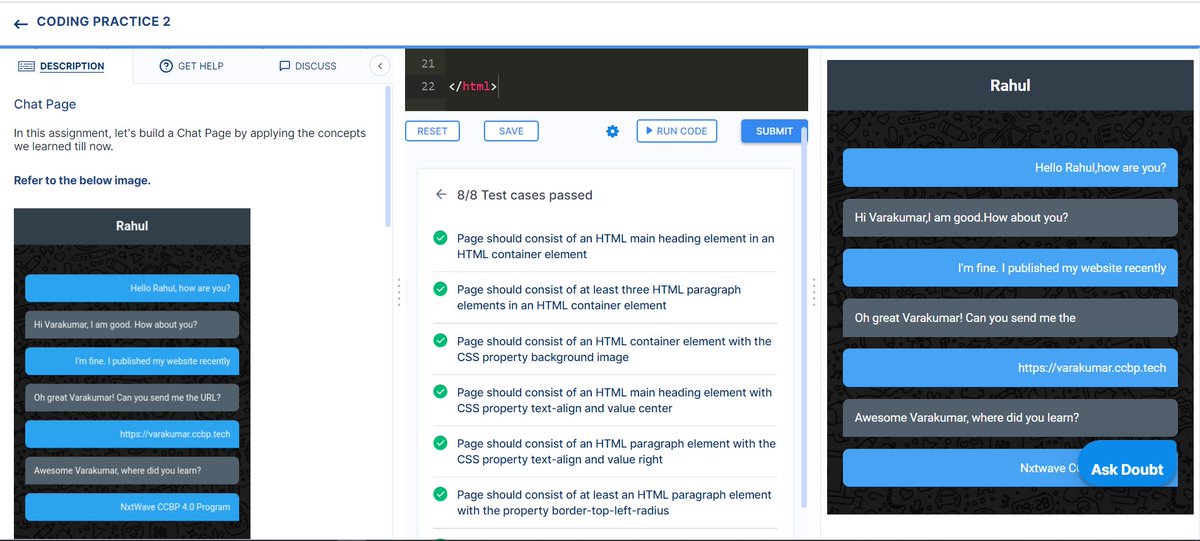Click 'Awesome Varakumar, where did you learn?' in preview

pos(967,418)
